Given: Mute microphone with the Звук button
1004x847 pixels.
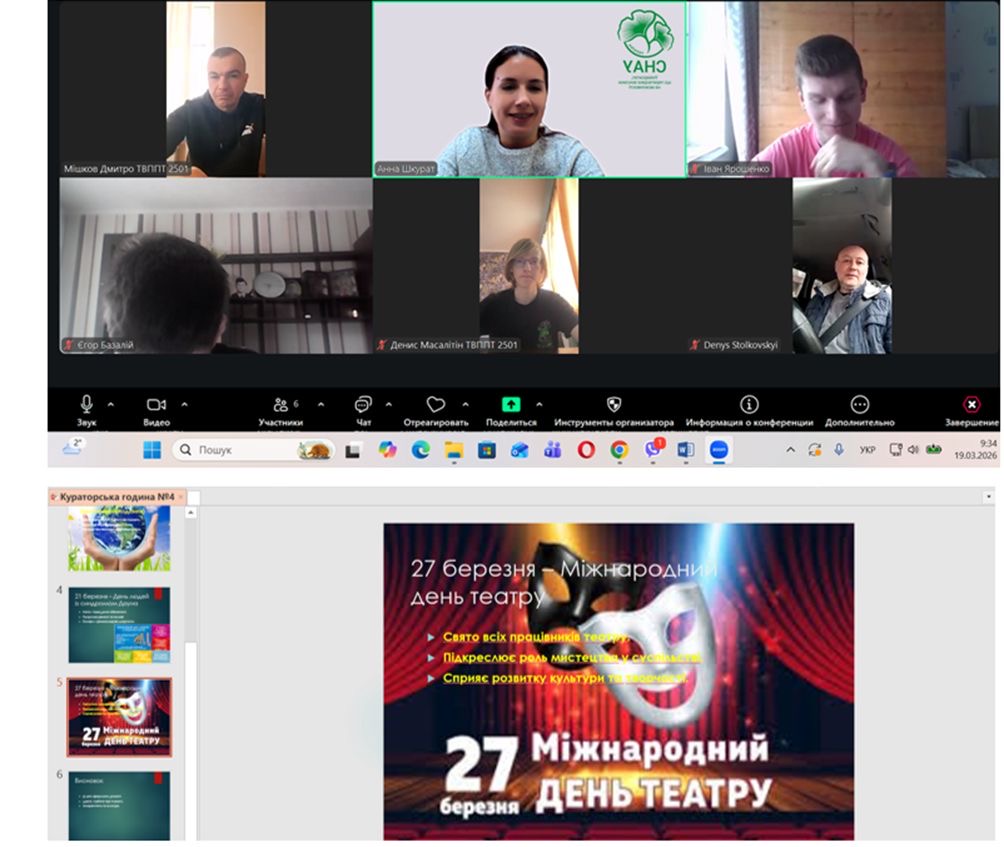Looking at the screenshot, I should (x=87, y=404).
